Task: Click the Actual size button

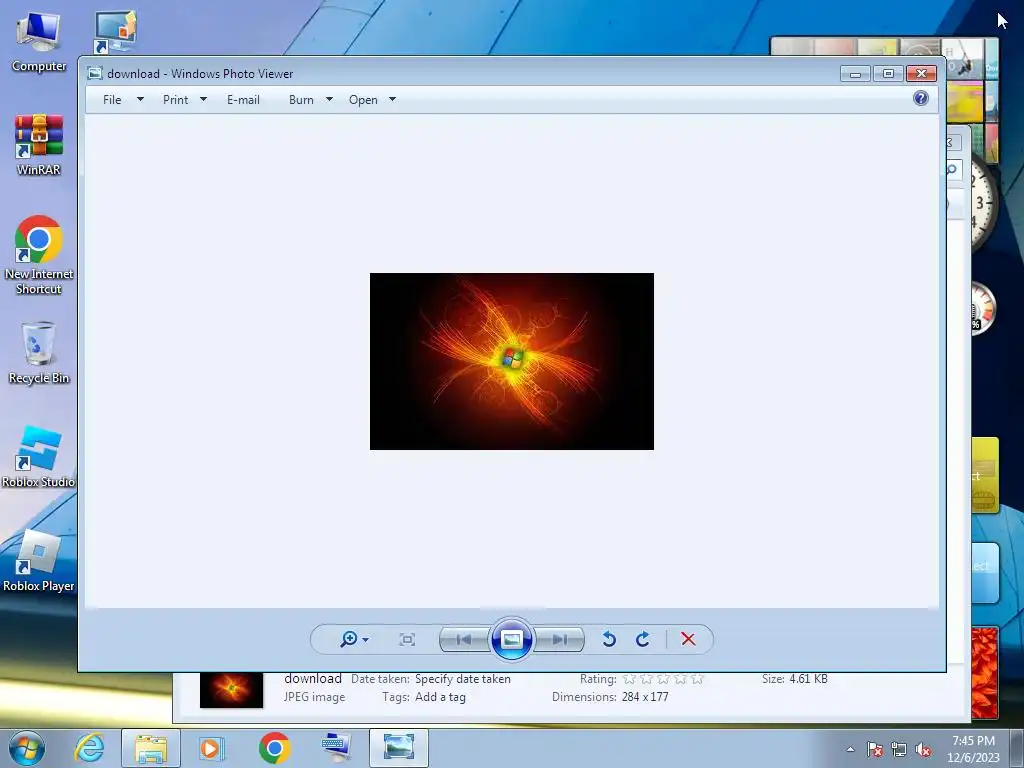Action: pos(407,639)
